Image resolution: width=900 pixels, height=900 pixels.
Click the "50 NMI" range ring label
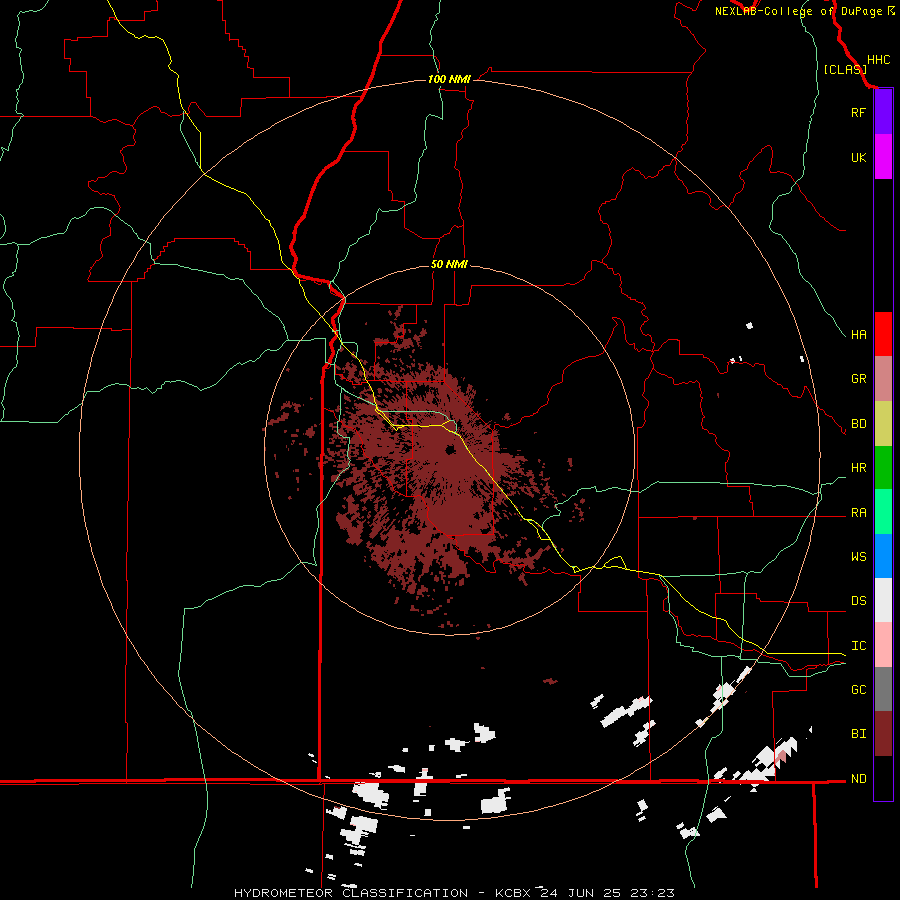(x=449, y=264)
